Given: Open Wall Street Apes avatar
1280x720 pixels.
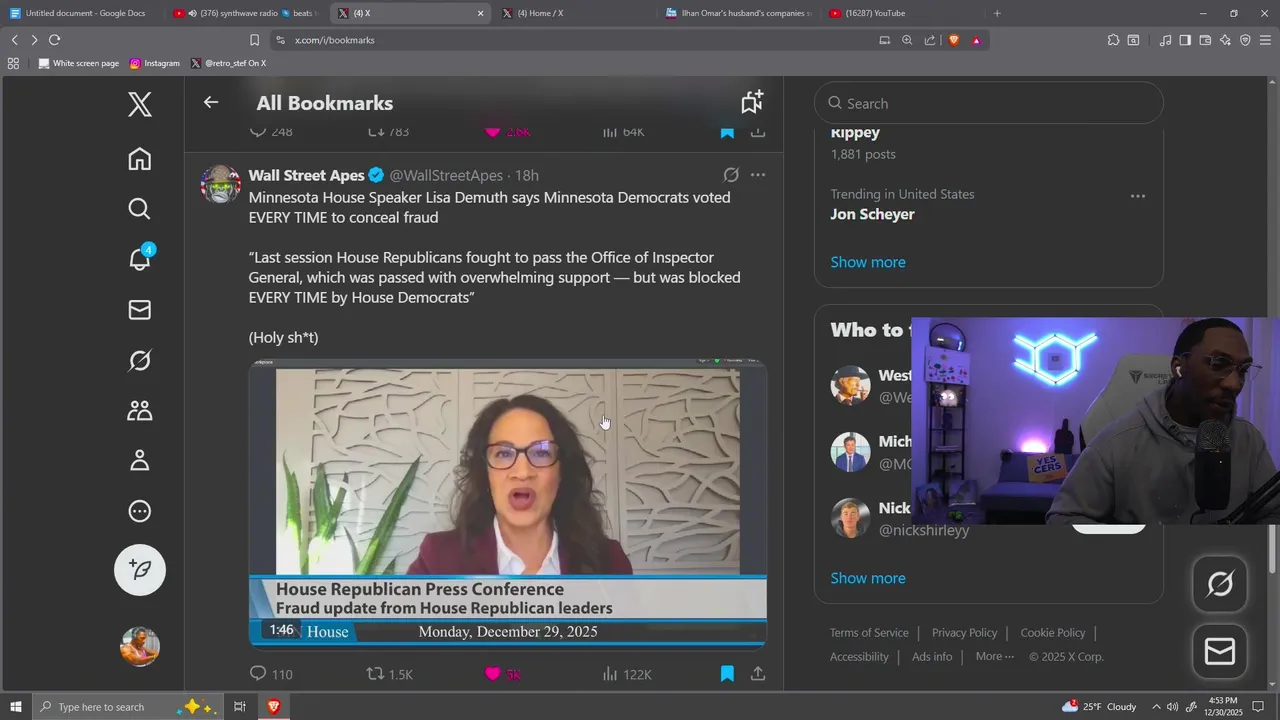Looking at the screenshot, I should tap(220, 185).
